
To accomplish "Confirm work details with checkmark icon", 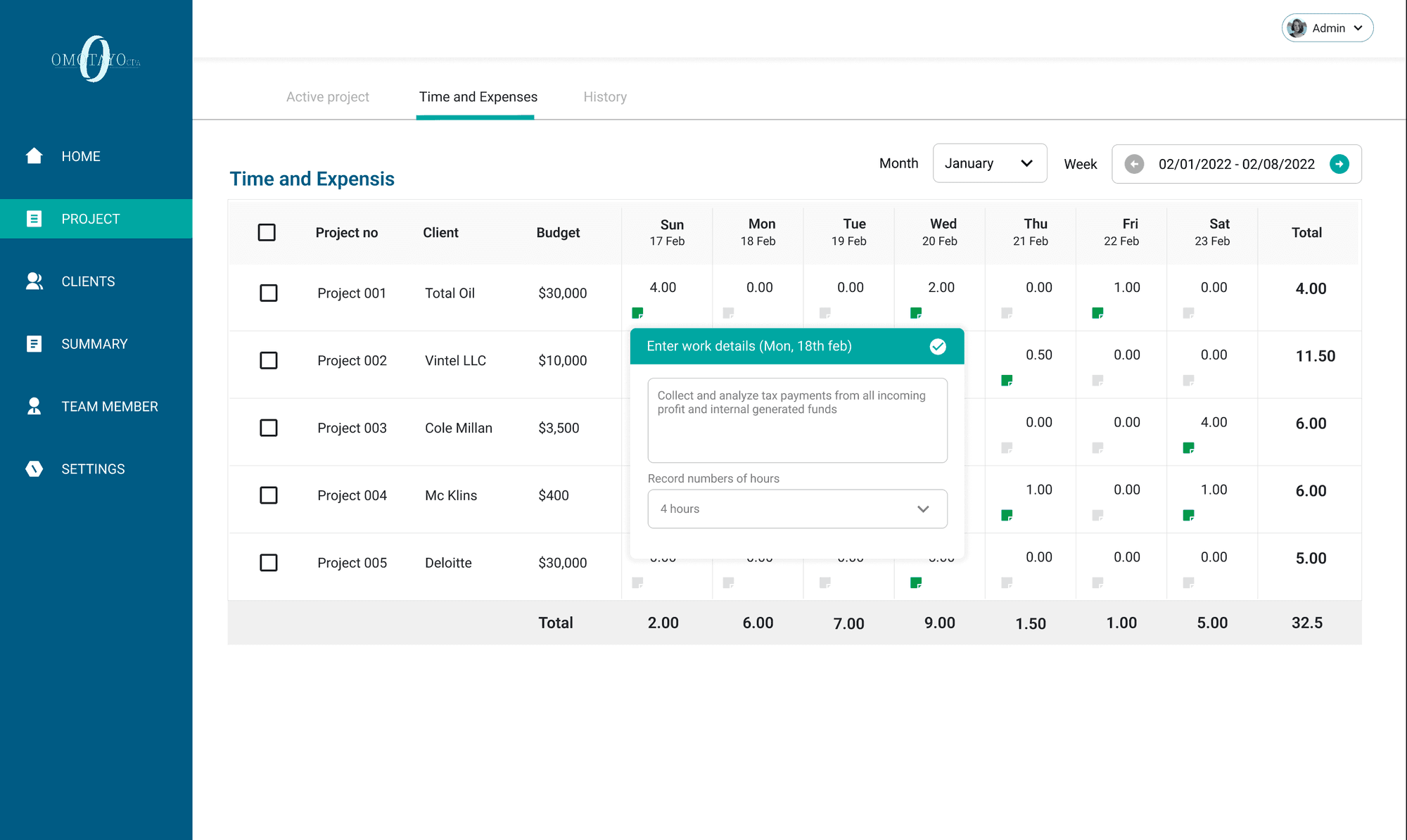I will pos(938,346).
